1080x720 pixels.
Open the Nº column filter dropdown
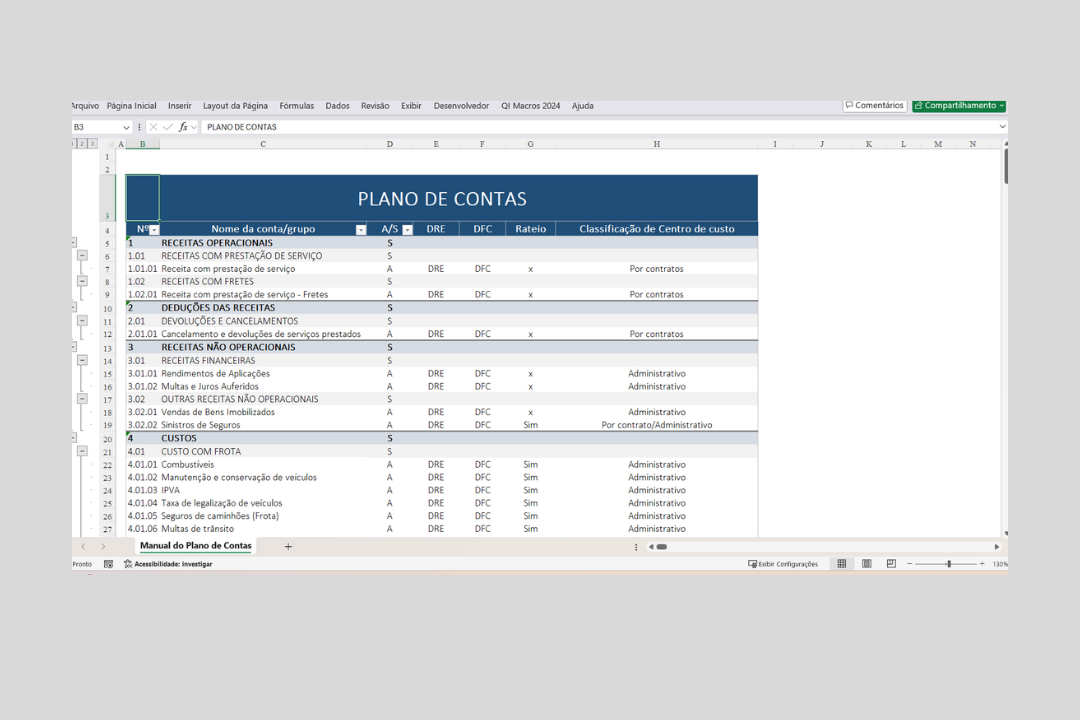coord(154,230)
